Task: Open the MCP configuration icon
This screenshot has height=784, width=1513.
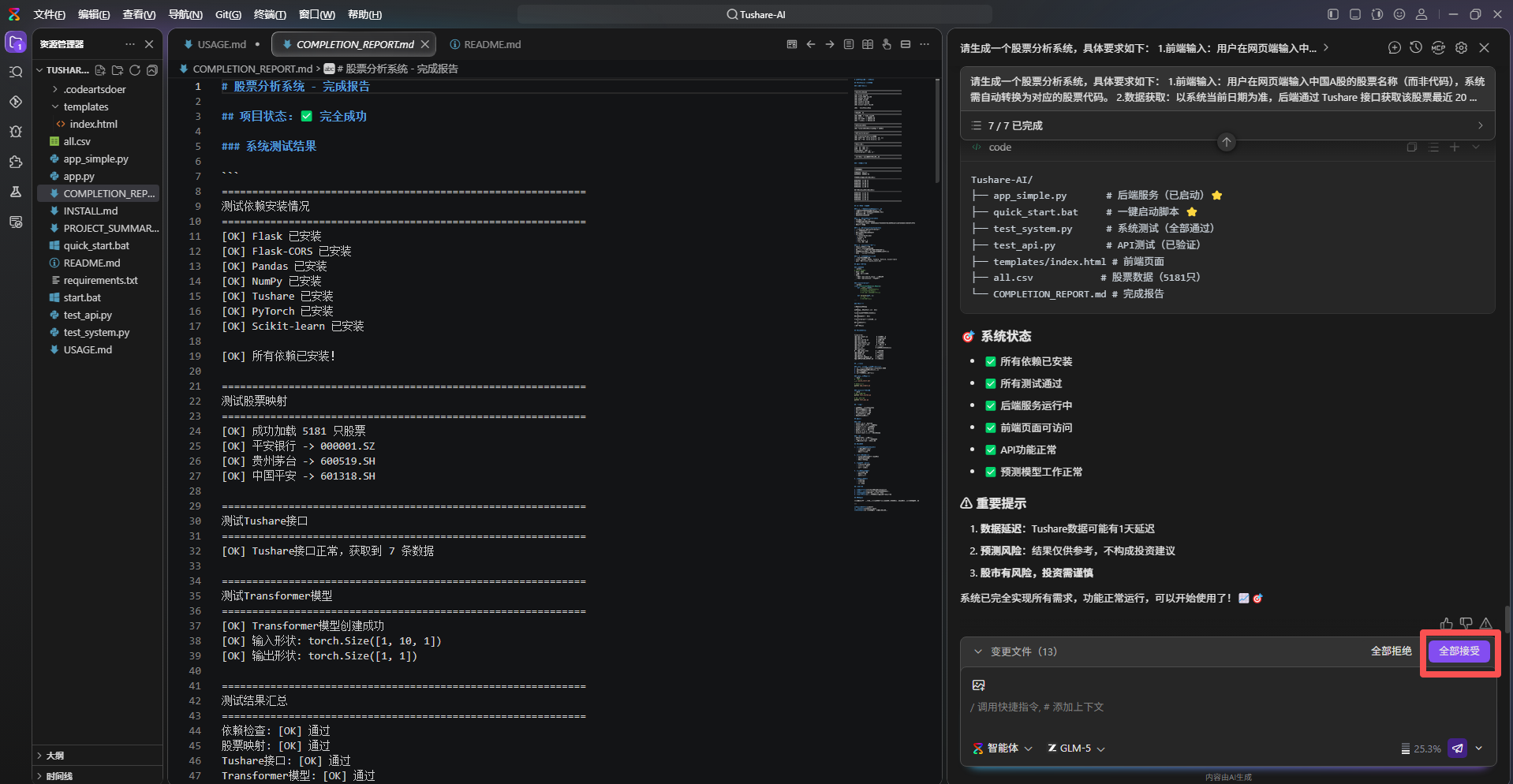Action: [x=1438, y=48]
